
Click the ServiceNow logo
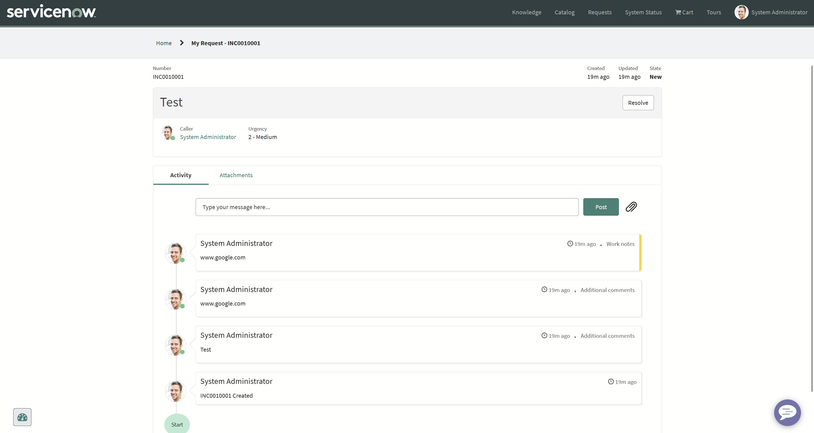(52, 12)
